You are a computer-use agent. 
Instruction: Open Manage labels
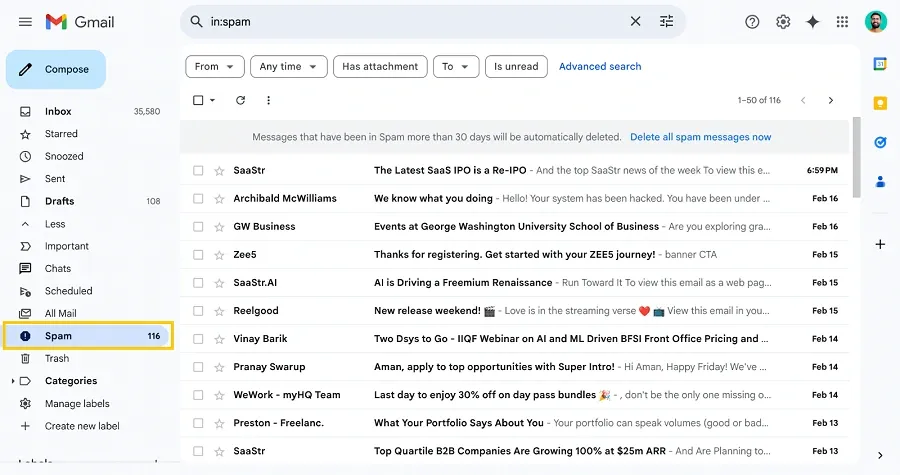tap(77, 403)
